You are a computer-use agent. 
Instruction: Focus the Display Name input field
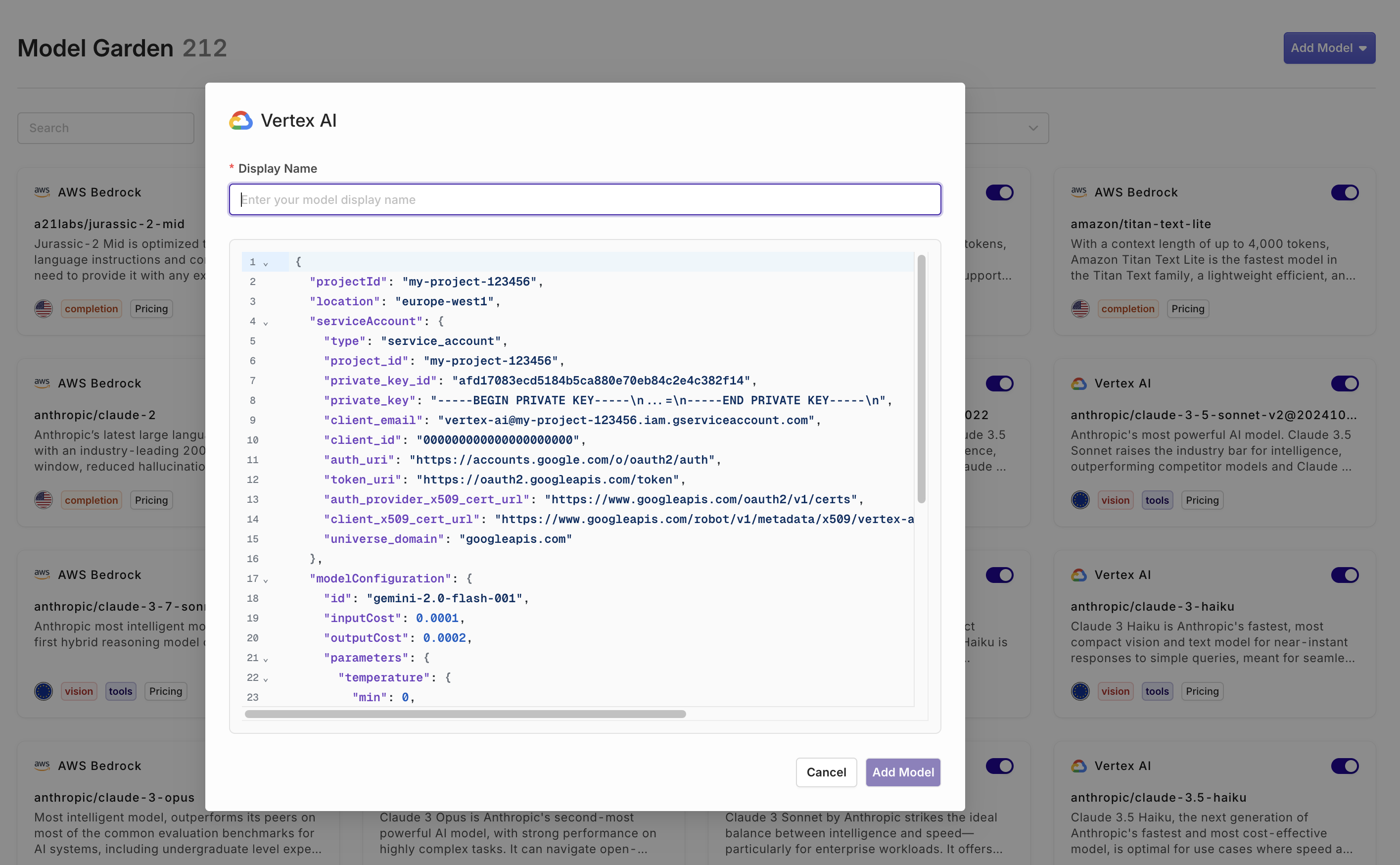(x=584, y=199)
